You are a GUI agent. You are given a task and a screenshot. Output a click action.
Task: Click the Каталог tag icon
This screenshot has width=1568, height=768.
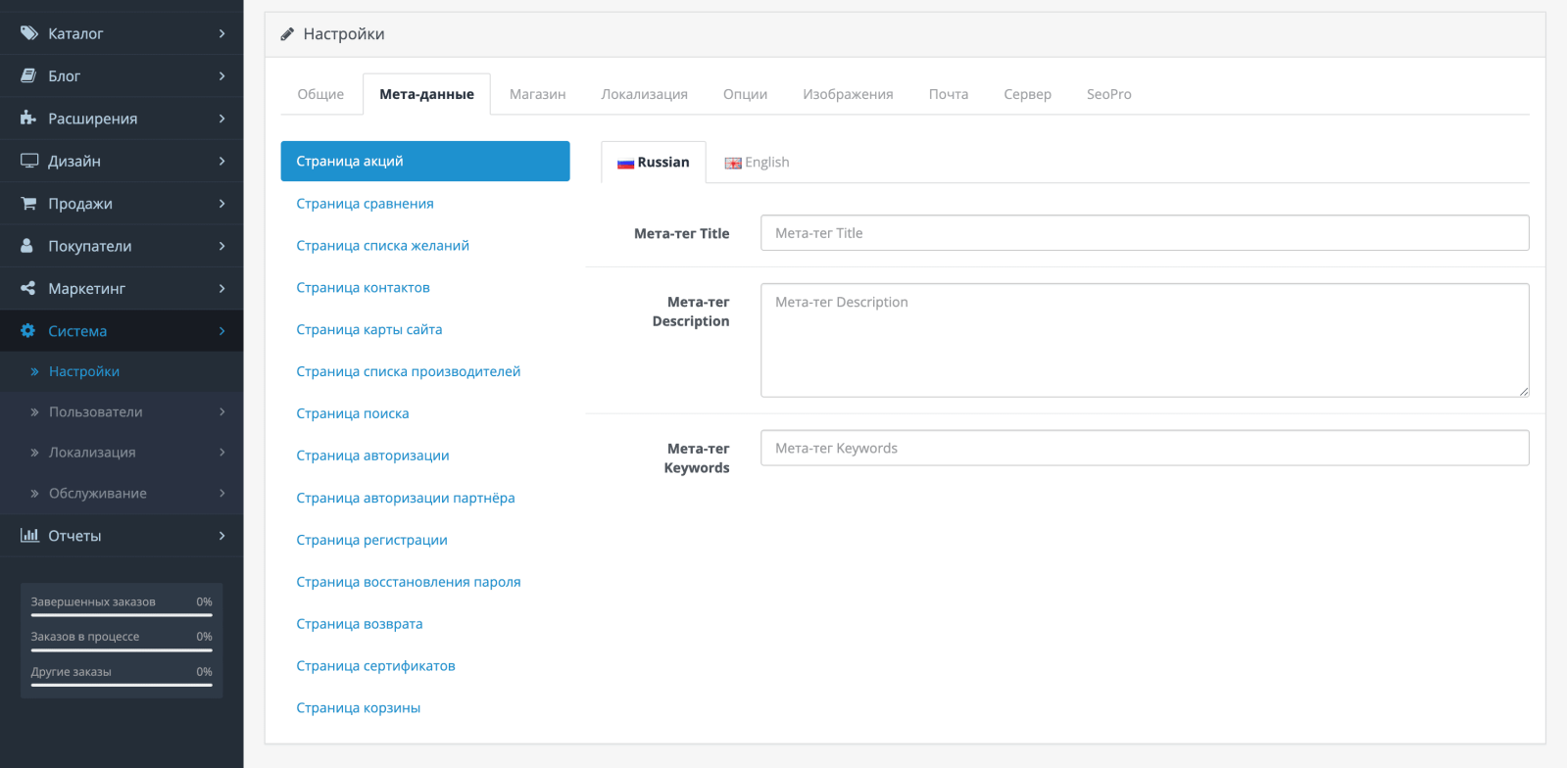point(29,33)
